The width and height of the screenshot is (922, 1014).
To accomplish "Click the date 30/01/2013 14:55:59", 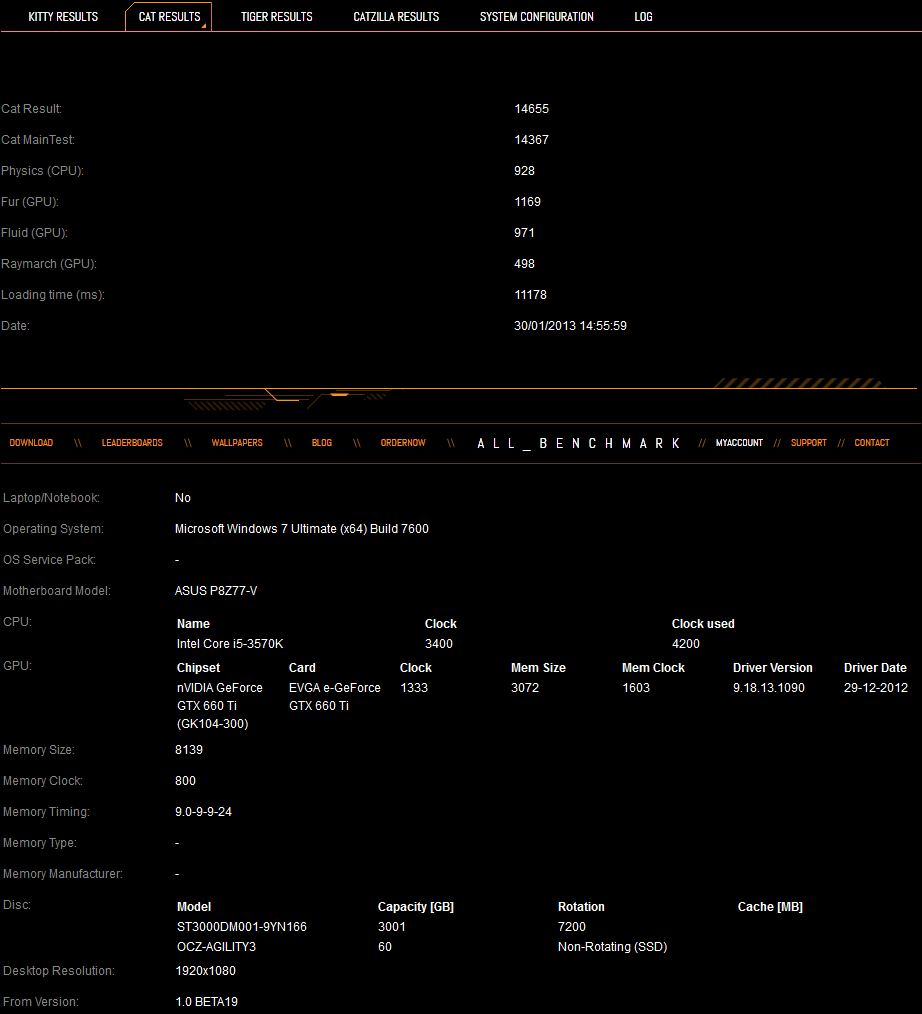I will pyautogui.click(x=570, y=326).
